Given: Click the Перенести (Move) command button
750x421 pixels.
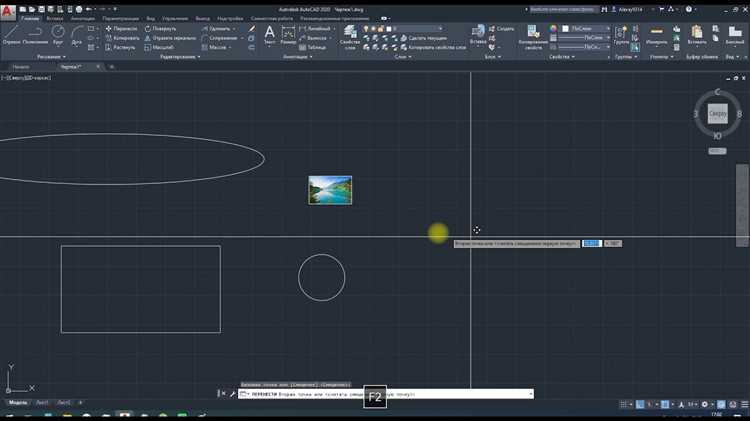Looking at the screenshot, I should (121, 28).
